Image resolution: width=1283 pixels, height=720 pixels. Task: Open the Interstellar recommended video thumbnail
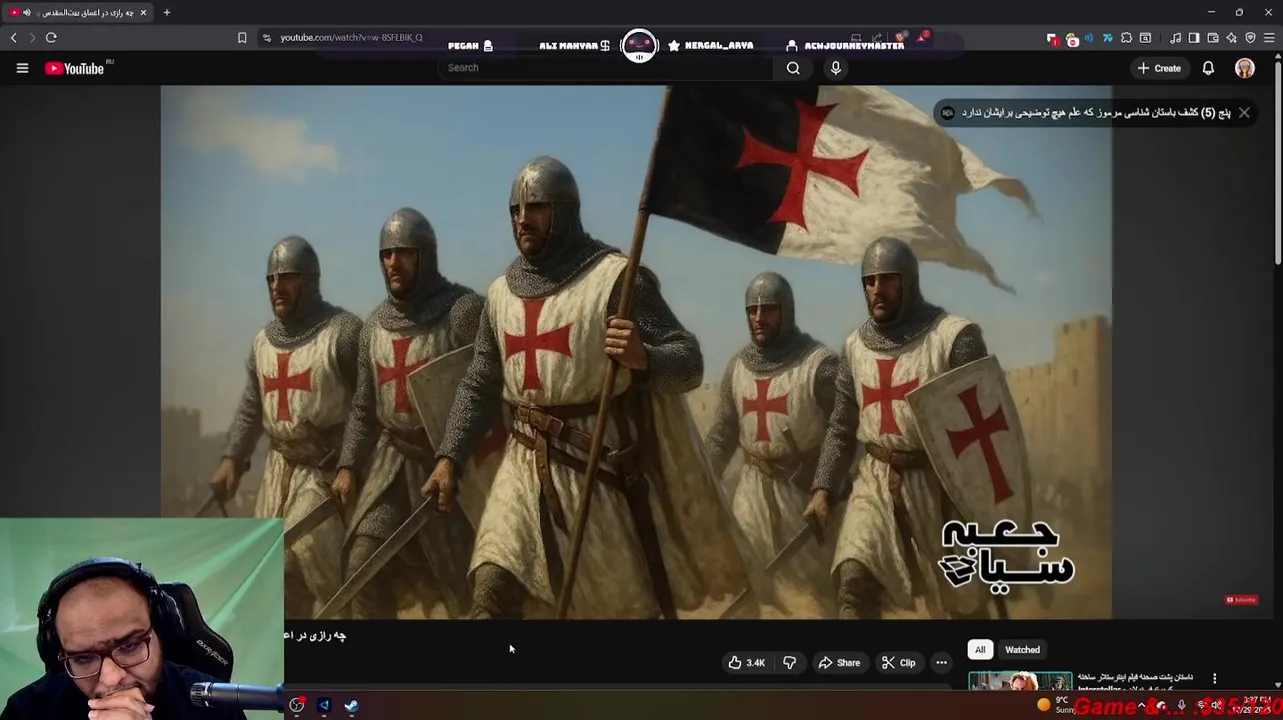[1019, 682]
